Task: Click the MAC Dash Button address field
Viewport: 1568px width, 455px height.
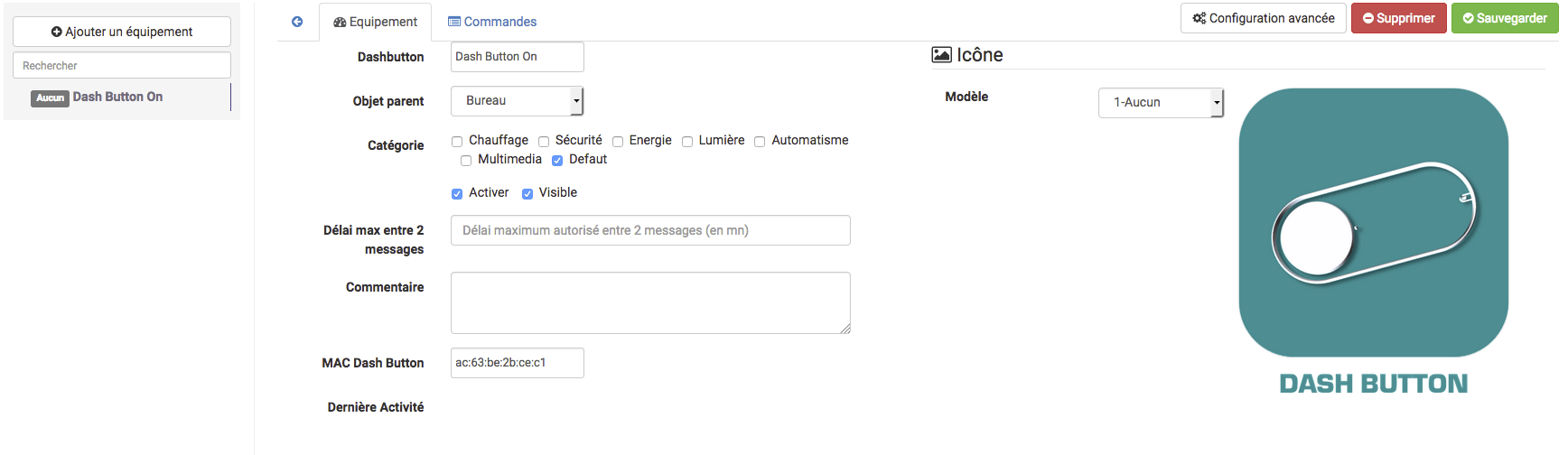Action: point(518,363)
